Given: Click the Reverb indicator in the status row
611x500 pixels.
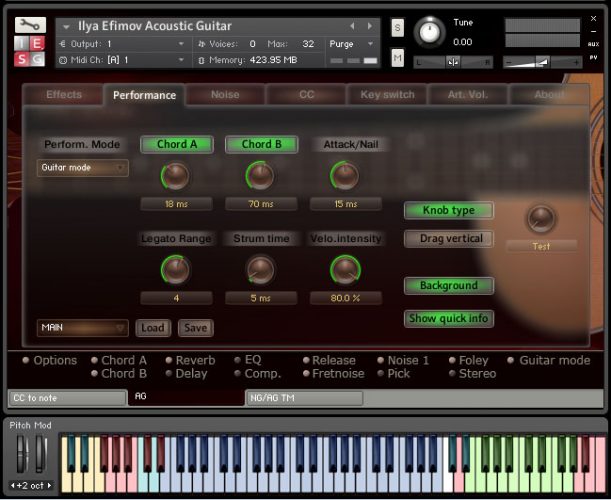Looking at the screenshot, I should 188,360.
